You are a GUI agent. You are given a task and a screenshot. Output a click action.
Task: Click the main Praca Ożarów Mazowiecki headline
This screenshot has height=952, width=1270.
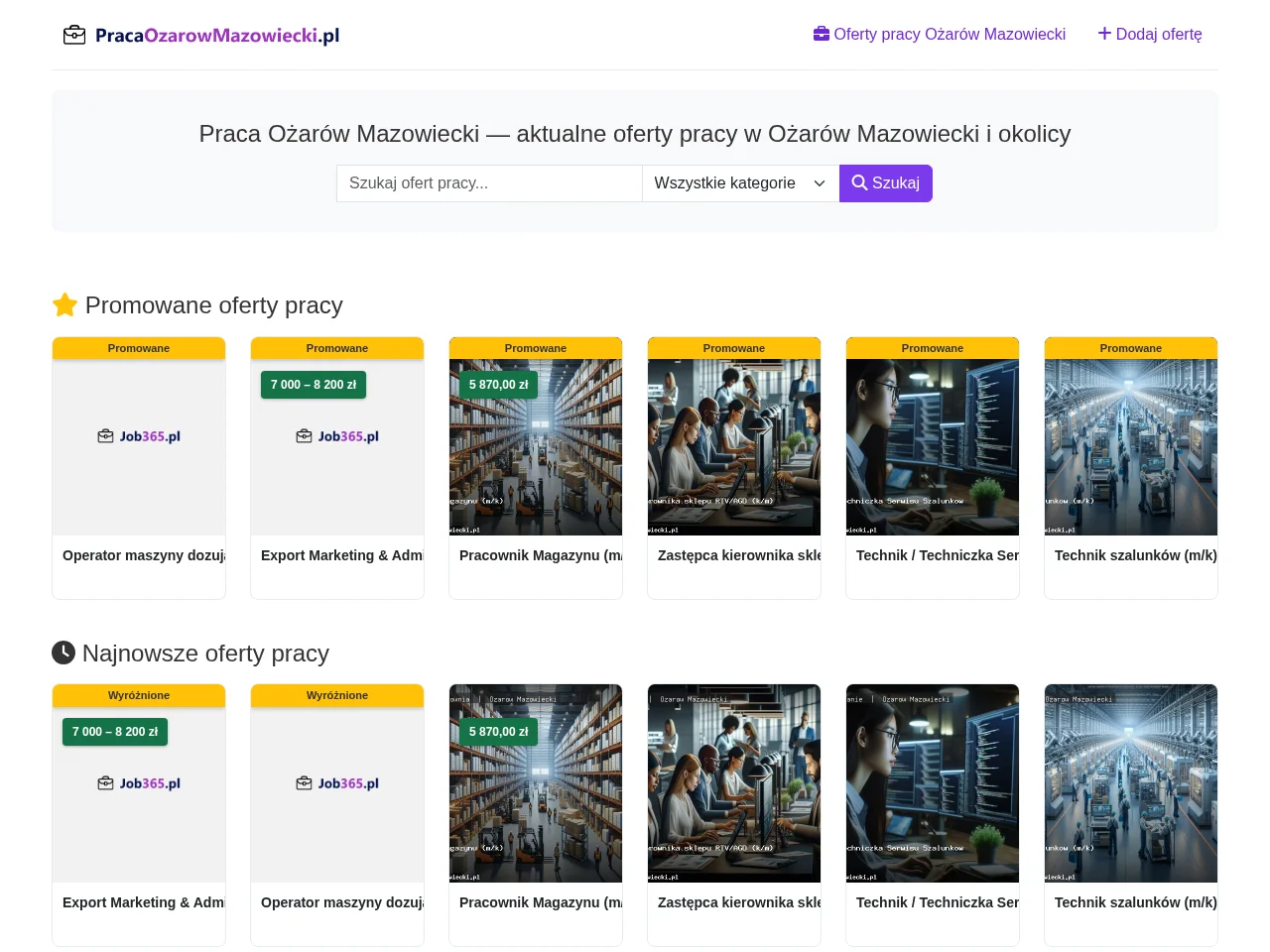(635, 134)
